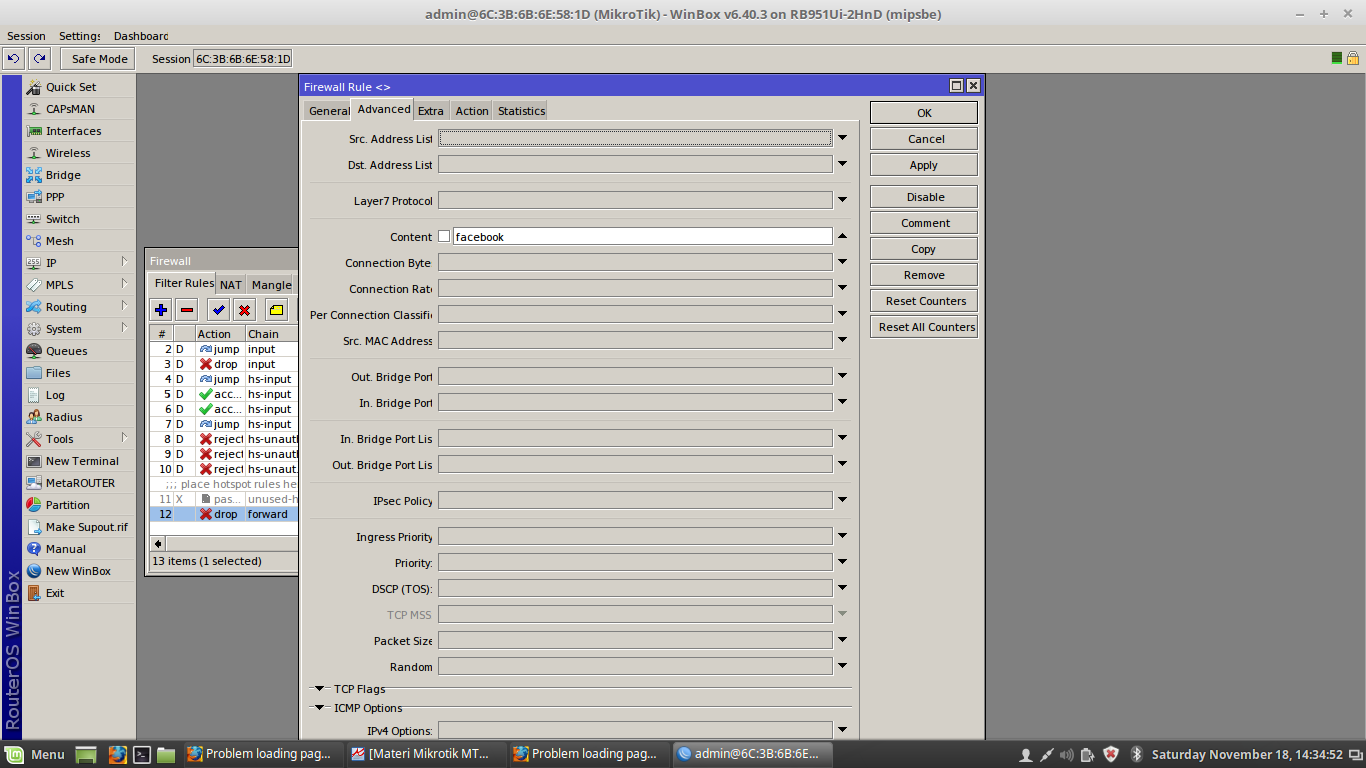
Task: Add a new firewall rule with plus icon
Action: point(161,310)
